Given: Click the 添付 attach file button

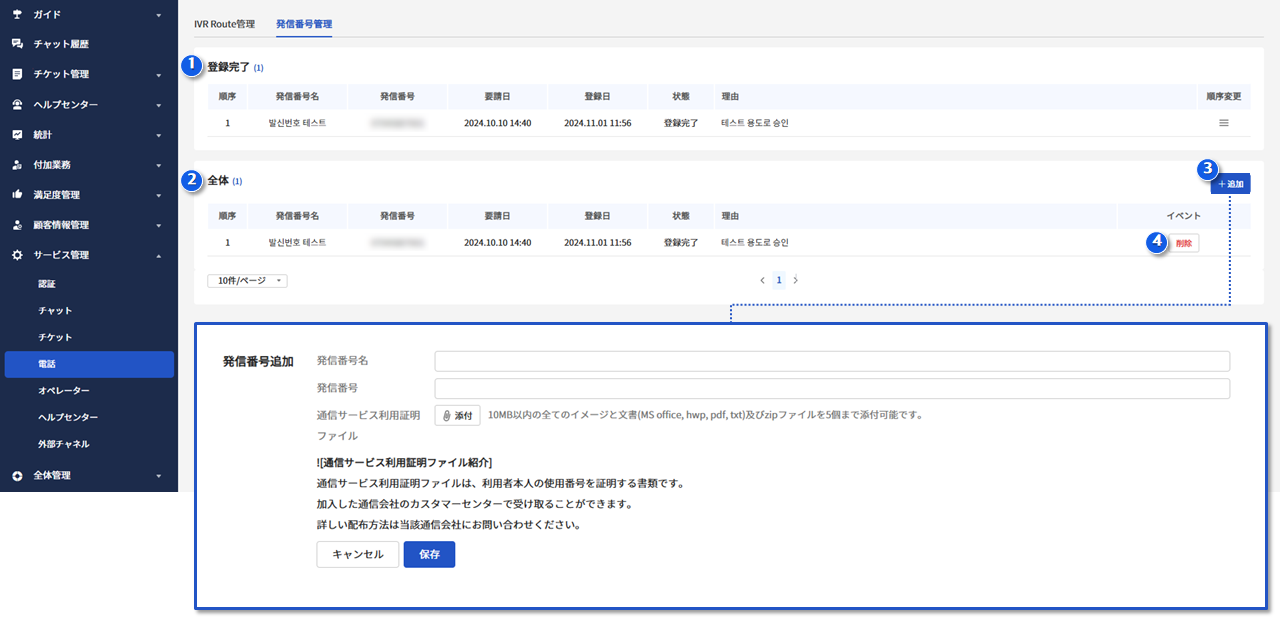Looking at the screenshot, I should (x=457, y=415).
